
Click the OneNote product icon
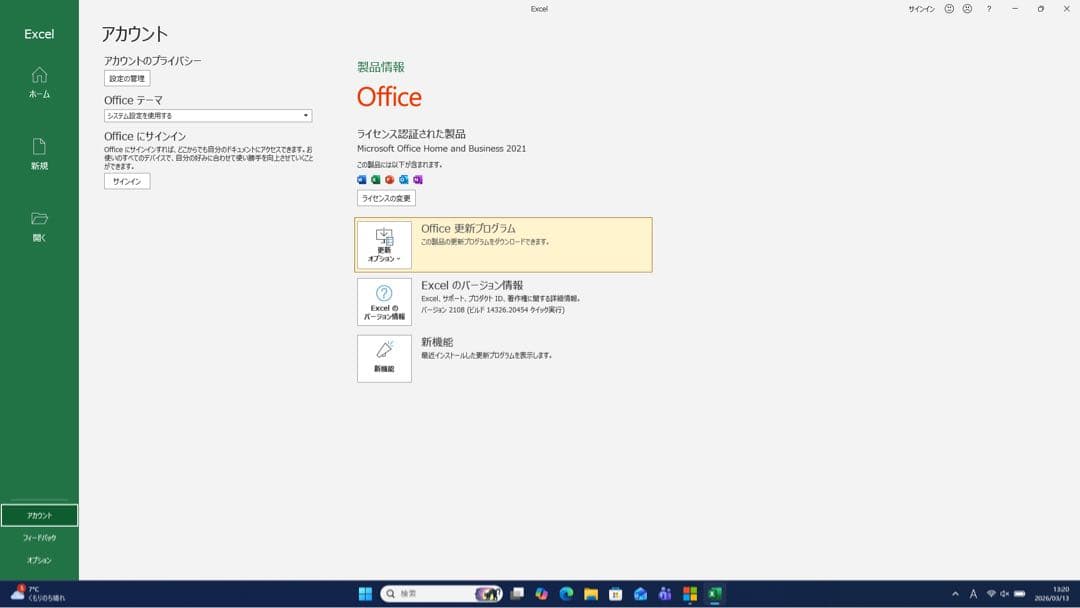click(x=417, y=180)
